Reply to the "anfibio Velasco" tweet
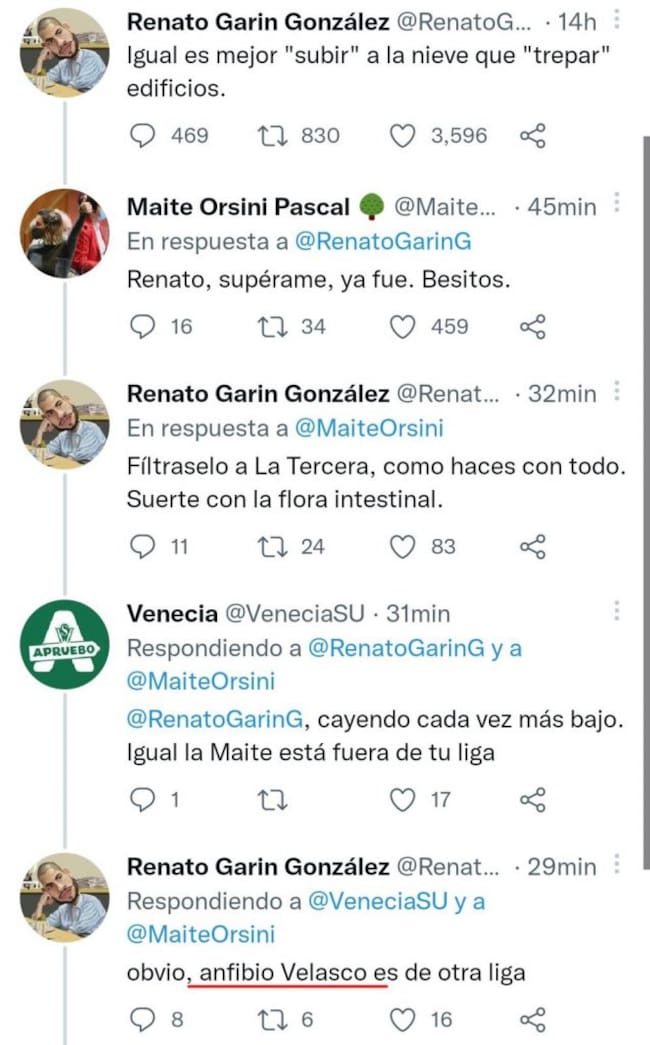The height and width of the screenshot is (1045, 650). (145, 1019)
